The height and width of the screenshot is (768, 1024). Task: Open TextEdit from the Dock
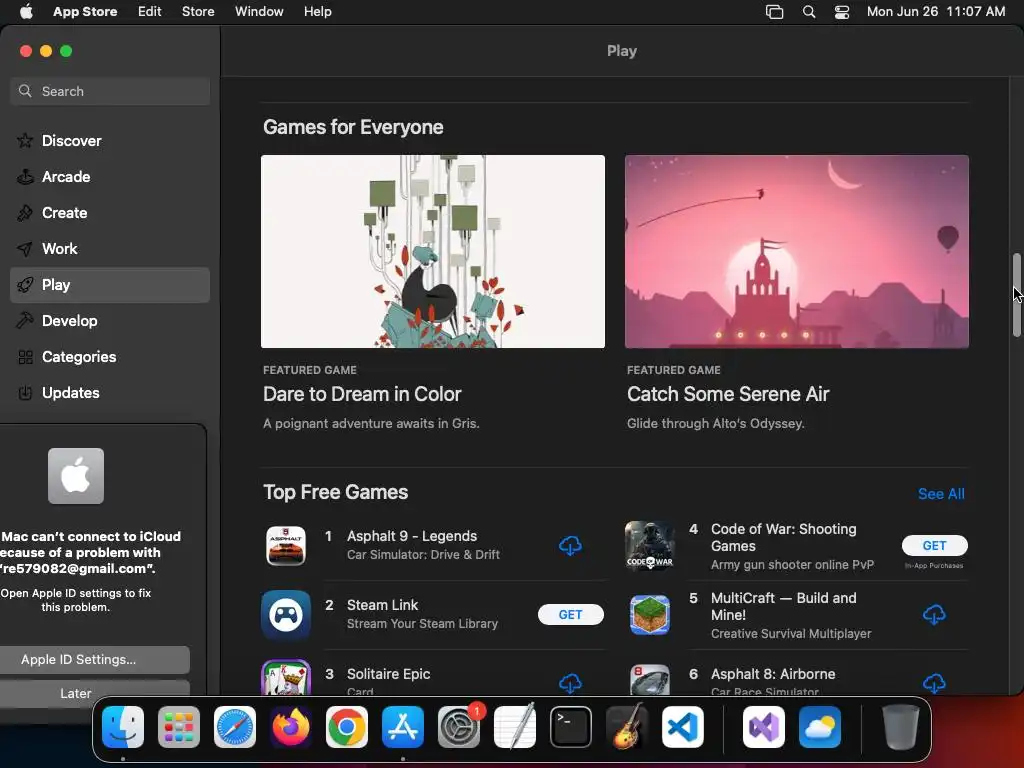[515, 727]
